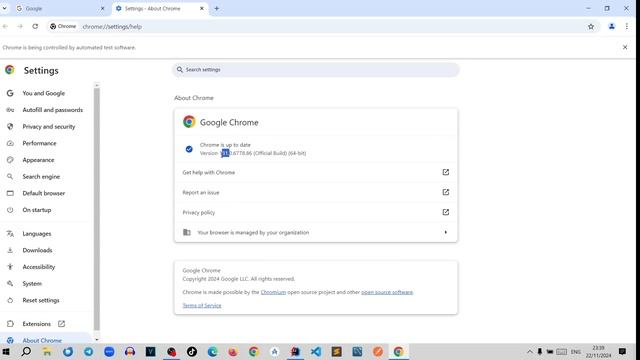This screenshot has width=640, height=360.
Task: Close the Settings - About Chrome tab
Action: coord(202,8)
